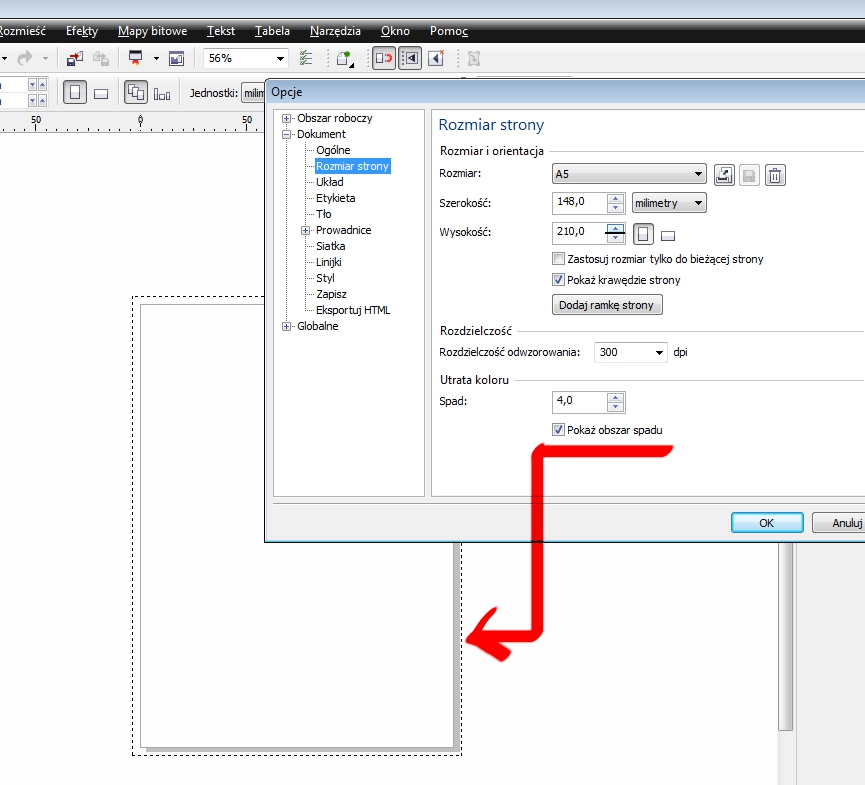
Task: Select portrait orientation in the Opcje dialog
Action: [x=645, y=235]
